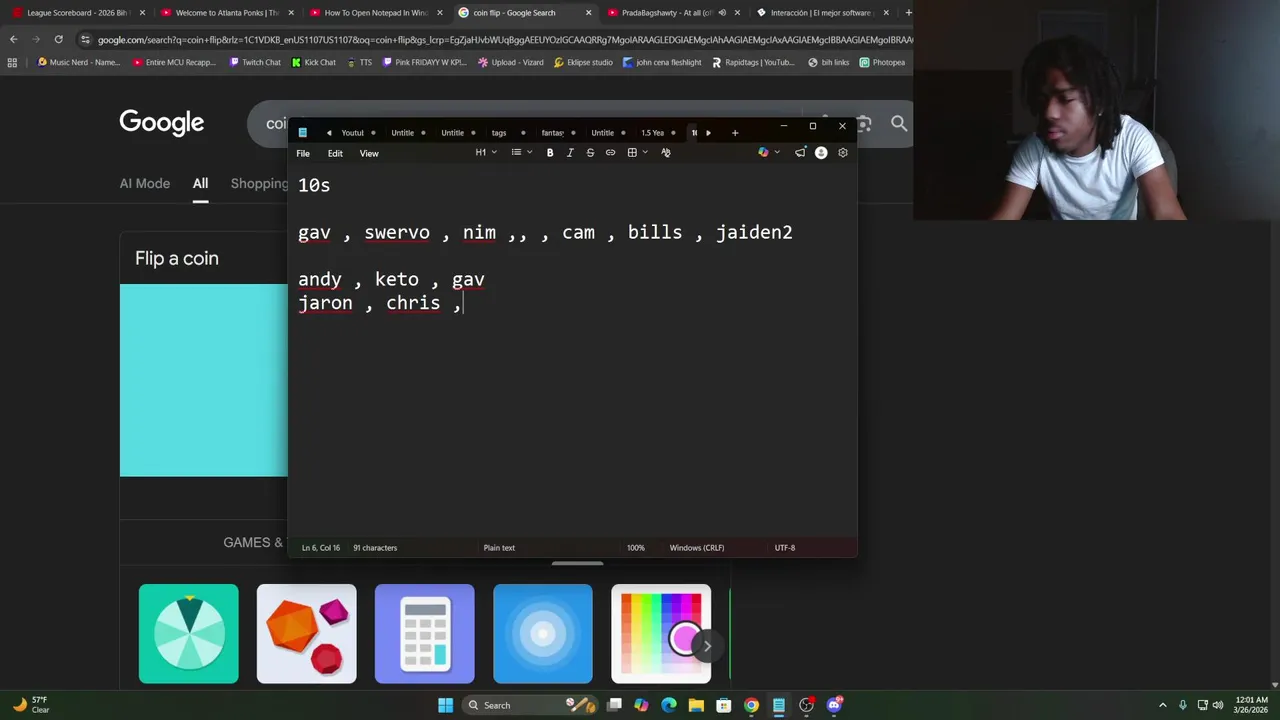
Task: Open the Plain text format selector
Action: point(499,548)
